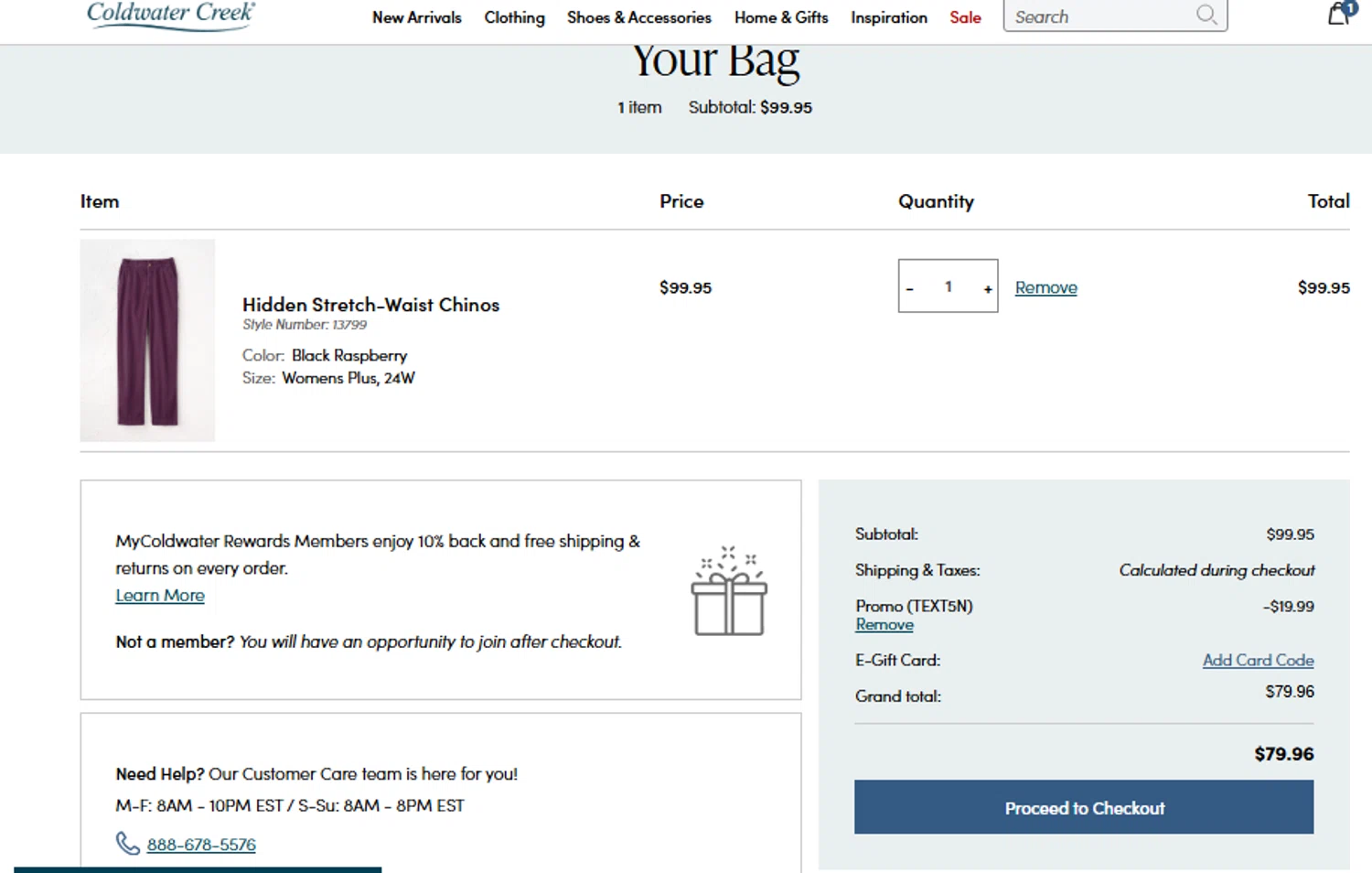Click the 1 item count text
The width and height of the screenshot is (1372, 873).
pyautogui.click(x=639, y=107)
